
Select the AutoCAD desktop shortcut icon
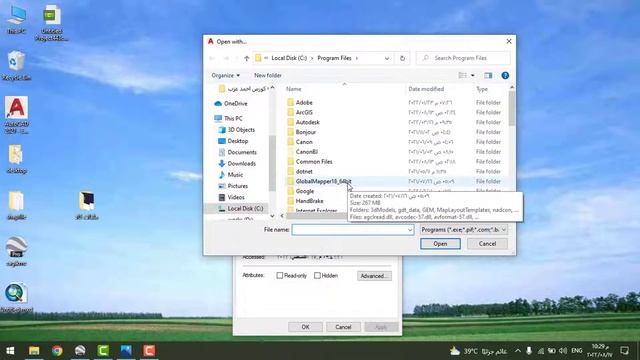click(x=17, y=114)
